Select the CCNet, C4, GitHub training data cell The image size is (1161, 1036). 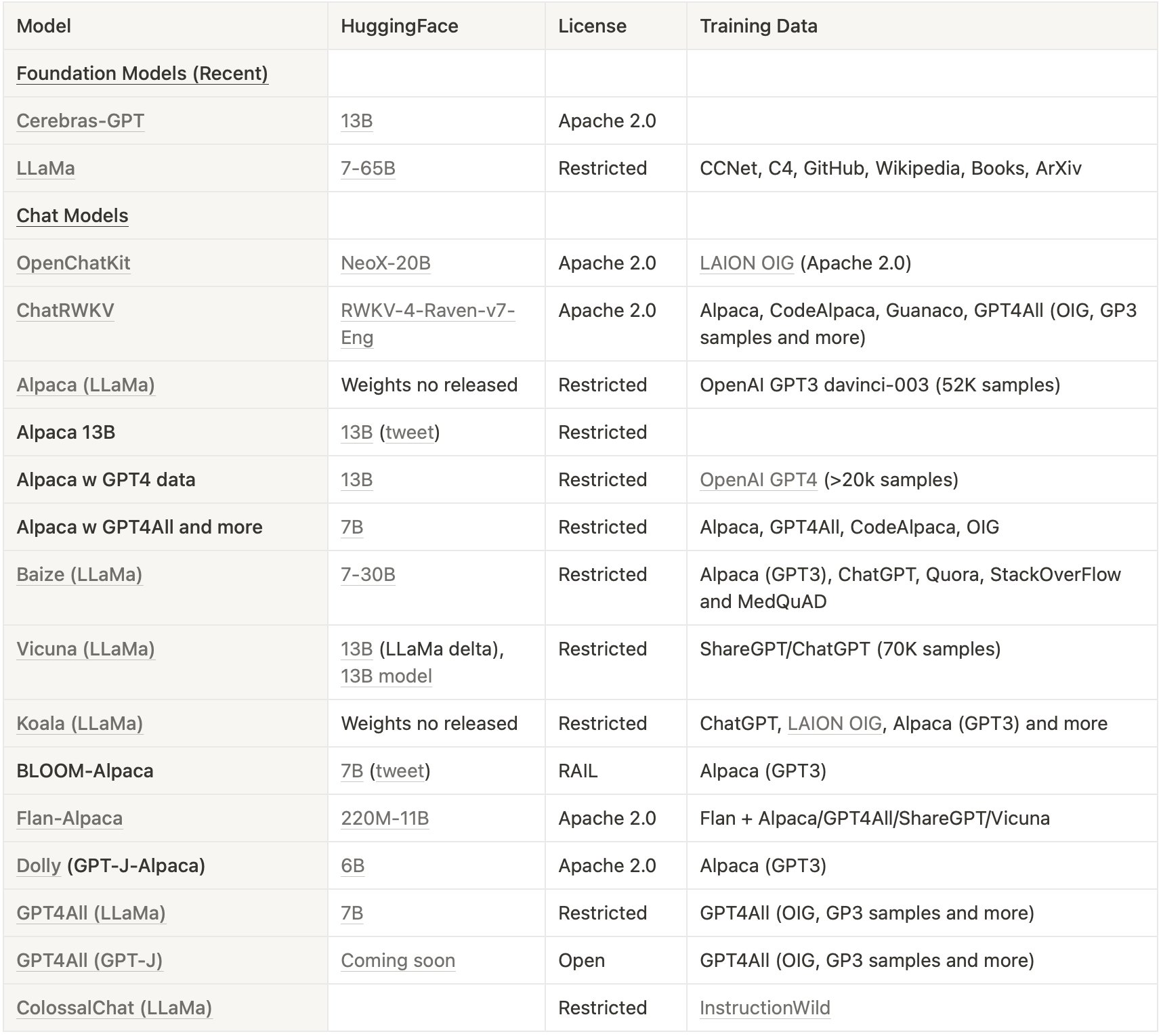(x=922, y=168)
